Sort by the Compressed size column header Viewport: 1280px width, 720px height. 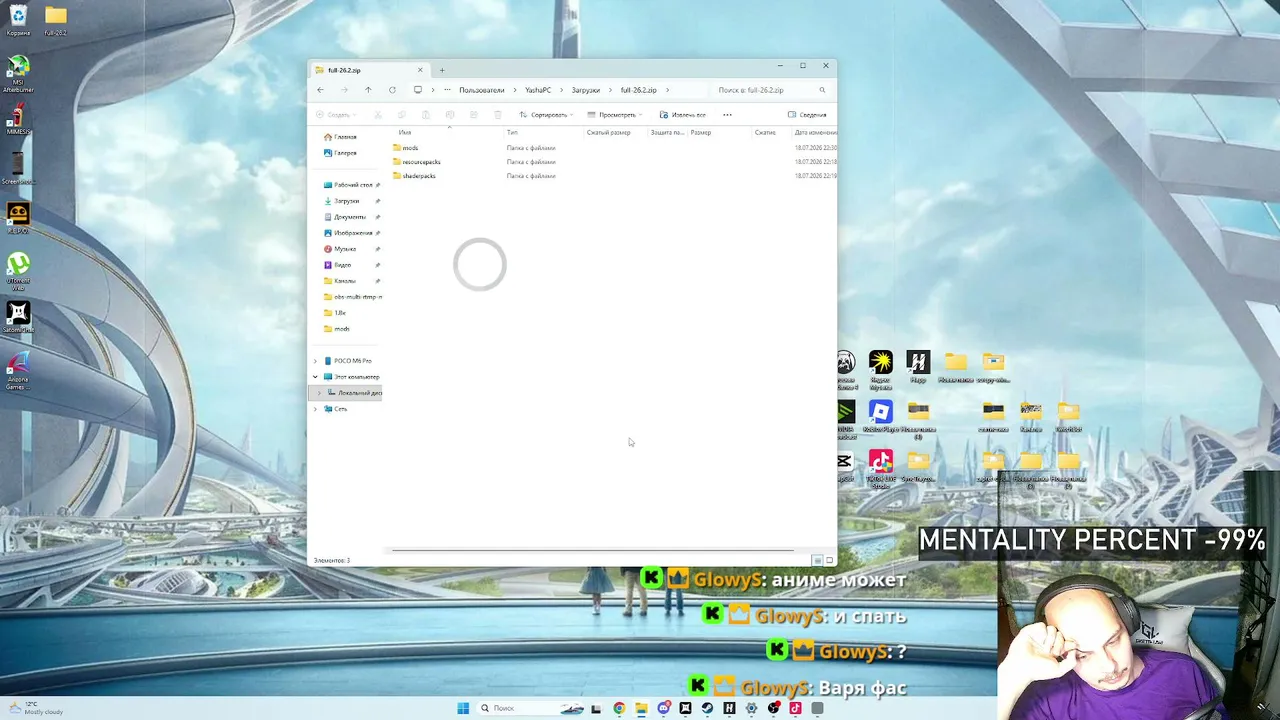pos(608,132)
